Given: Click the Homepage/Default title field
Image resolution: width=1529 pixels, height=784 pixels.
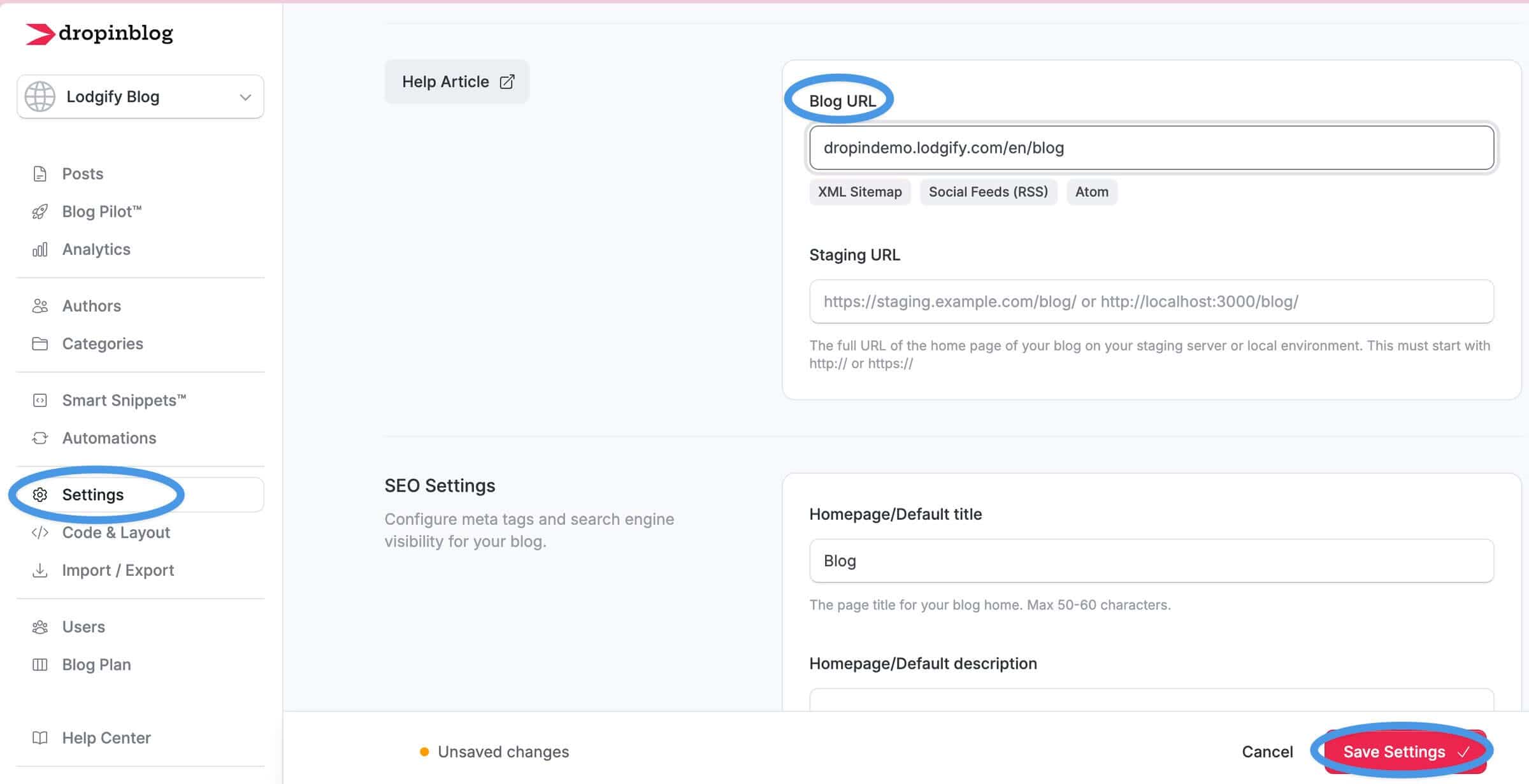Looking at the screenshot, I should 1151,560.
